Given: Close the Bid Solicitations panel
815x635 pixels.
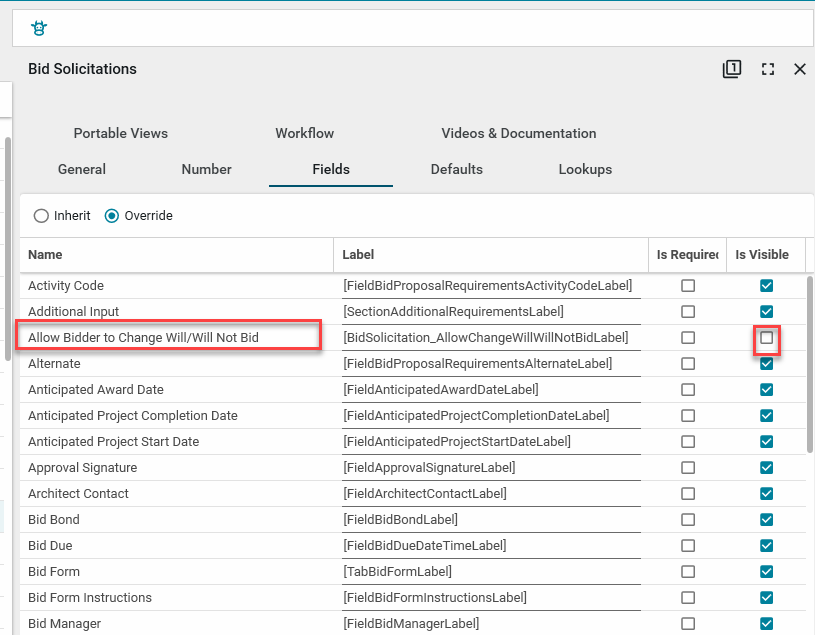Looking at the screenshot, I should (799, 69).
